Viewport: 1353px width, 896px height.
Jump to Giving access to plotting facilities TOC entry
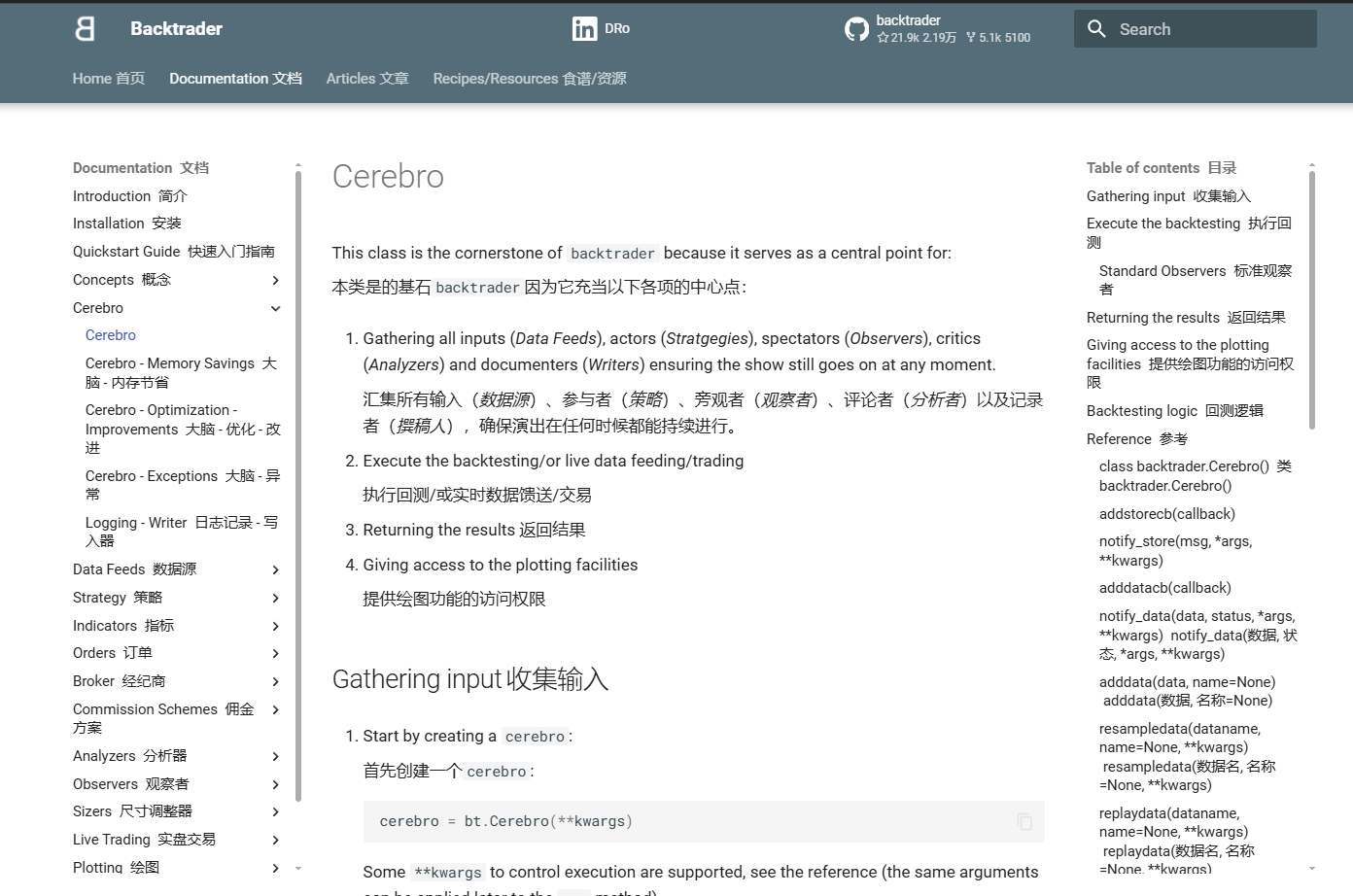(x=1191, y=363)
